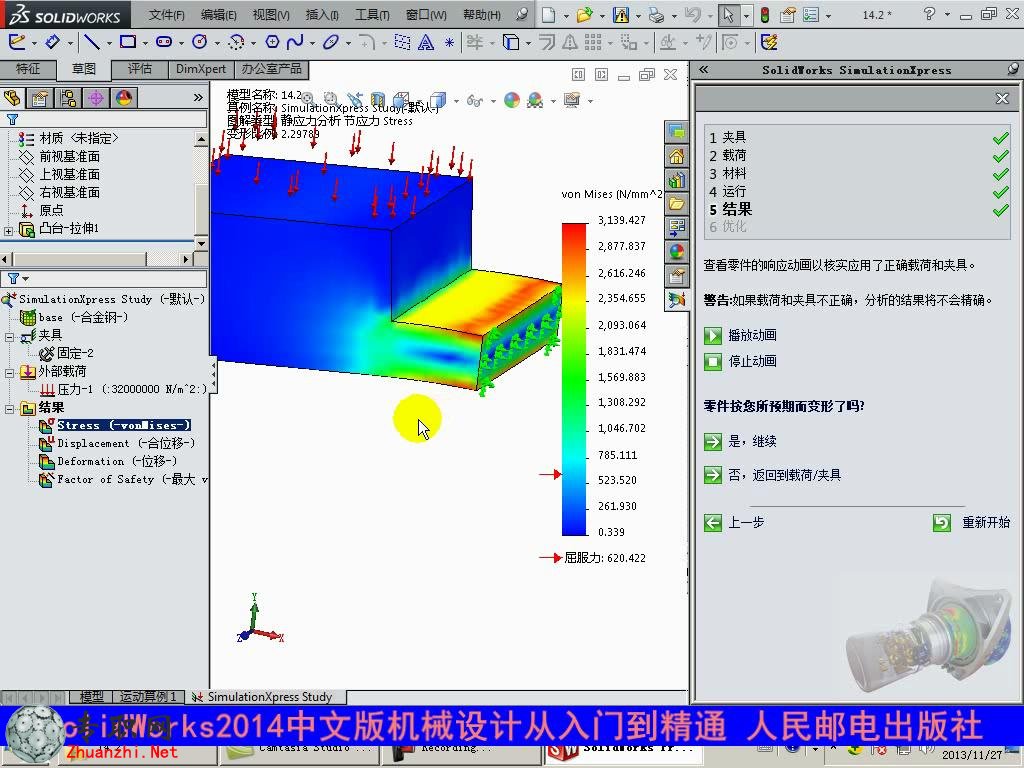Image resolution: width=1024 pixels, height=768 pixels.
Task: Open the Design Library task pane tab
Action: [x=677, y=180]
